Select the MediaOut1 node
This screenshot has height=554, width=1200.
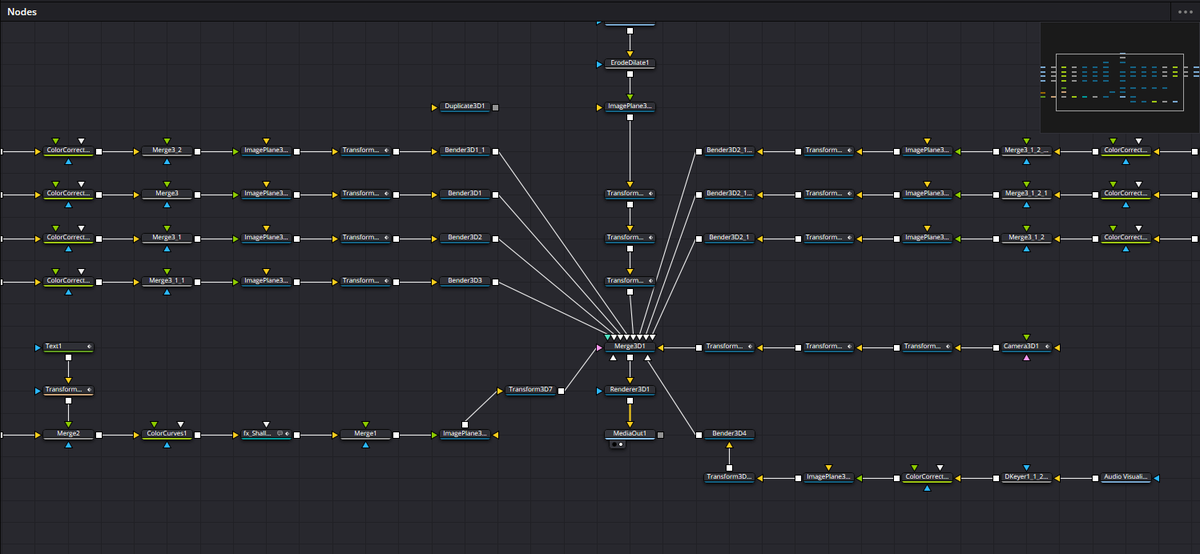pos(630,435)
